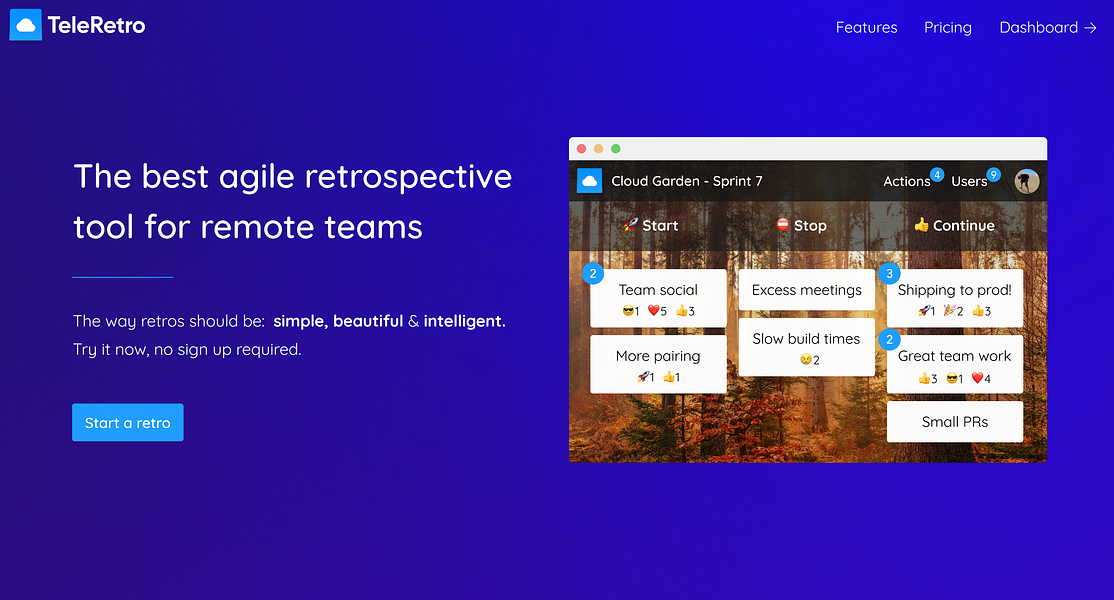Open the Dashboard link

[x=1048, y=28]
